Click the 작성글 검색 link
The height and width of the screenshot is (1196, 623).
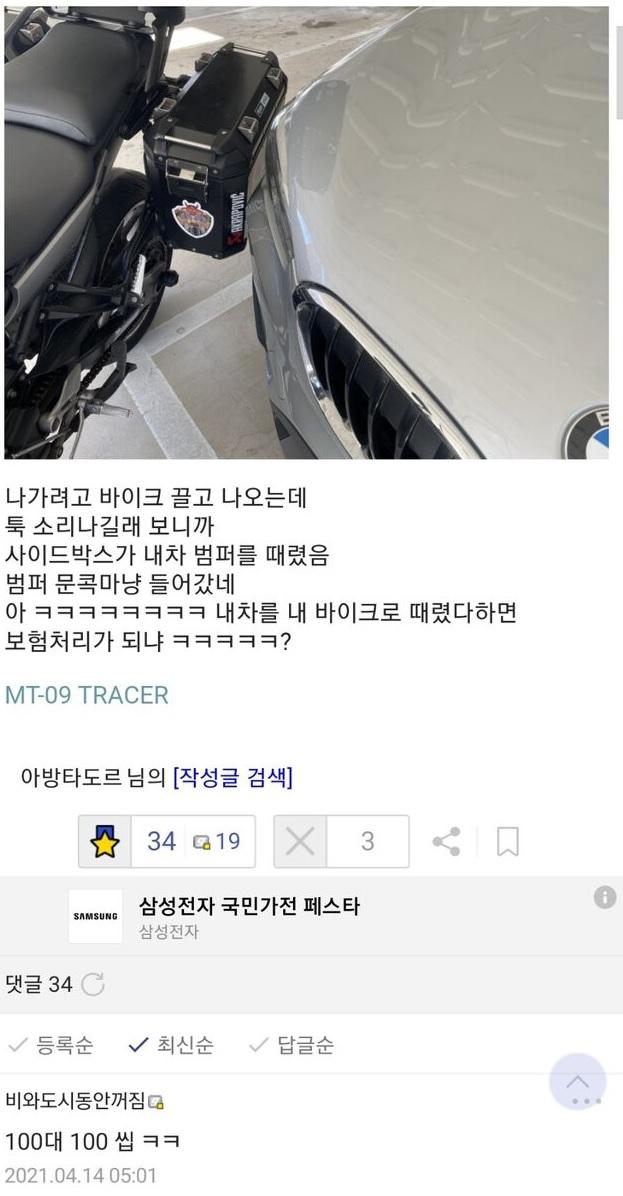tap(233, 778)
